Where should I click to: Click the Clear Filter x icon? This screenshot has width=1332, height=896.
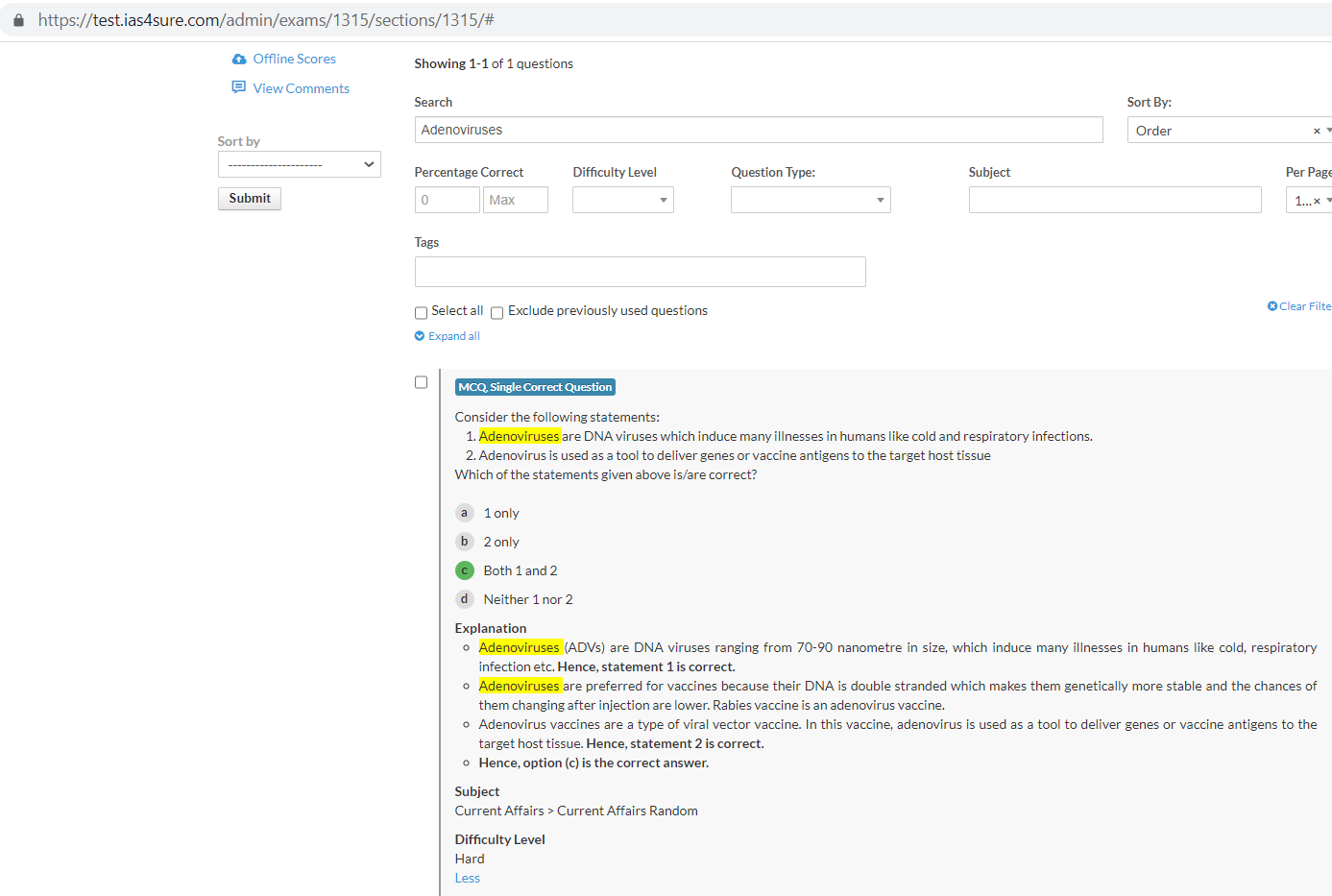tap(1272, 306)
